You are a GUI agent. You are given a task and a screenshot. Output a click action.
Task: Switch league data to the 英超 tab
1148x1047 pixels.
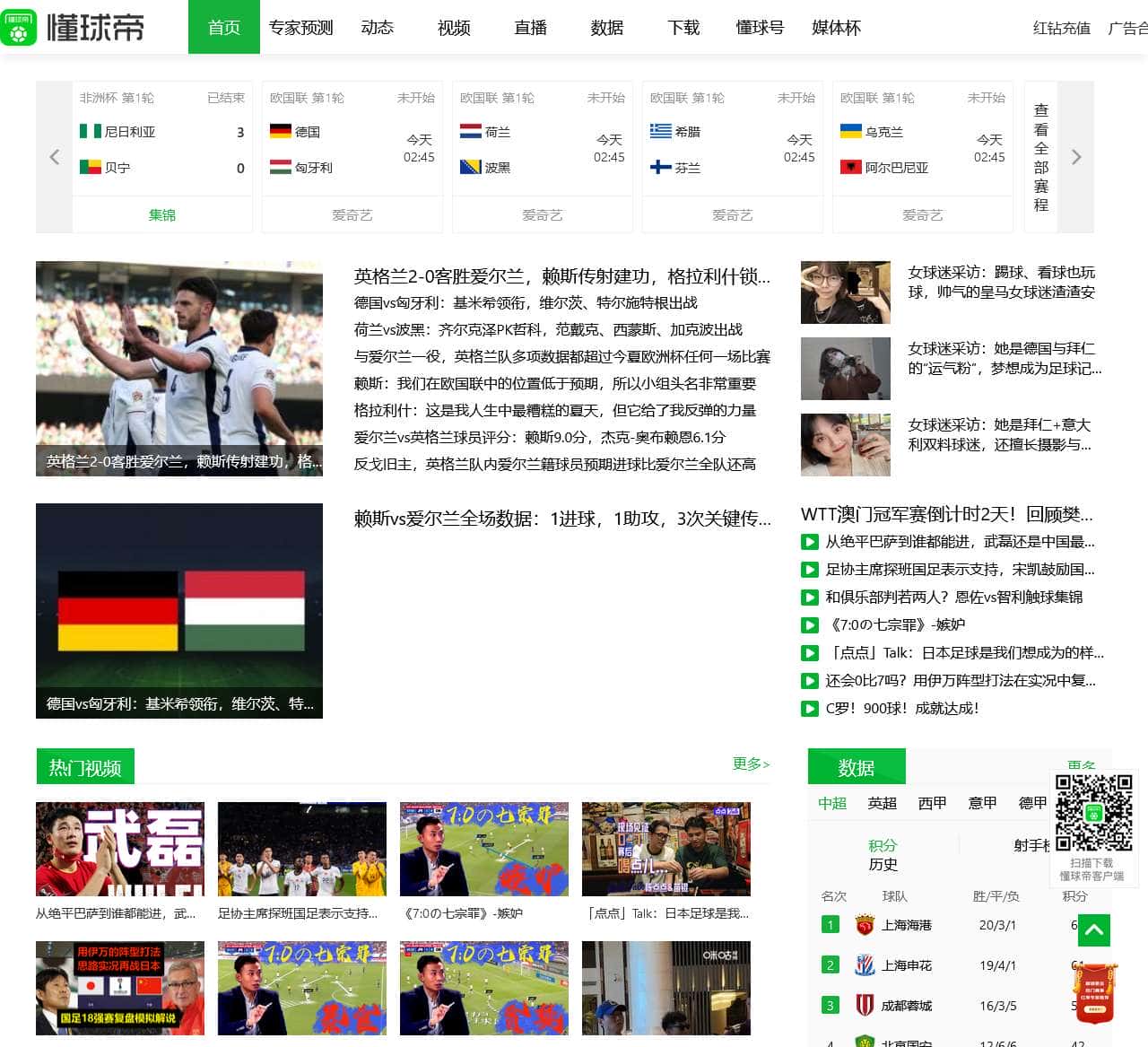[x=881, y=804]
